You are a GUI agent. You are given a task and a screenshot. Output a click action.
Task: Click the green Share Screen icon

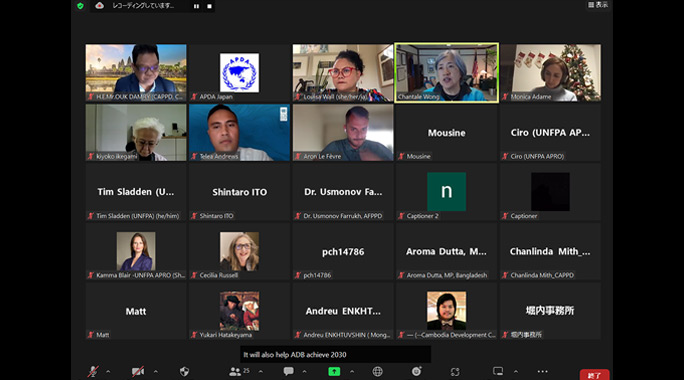(334, 371)
